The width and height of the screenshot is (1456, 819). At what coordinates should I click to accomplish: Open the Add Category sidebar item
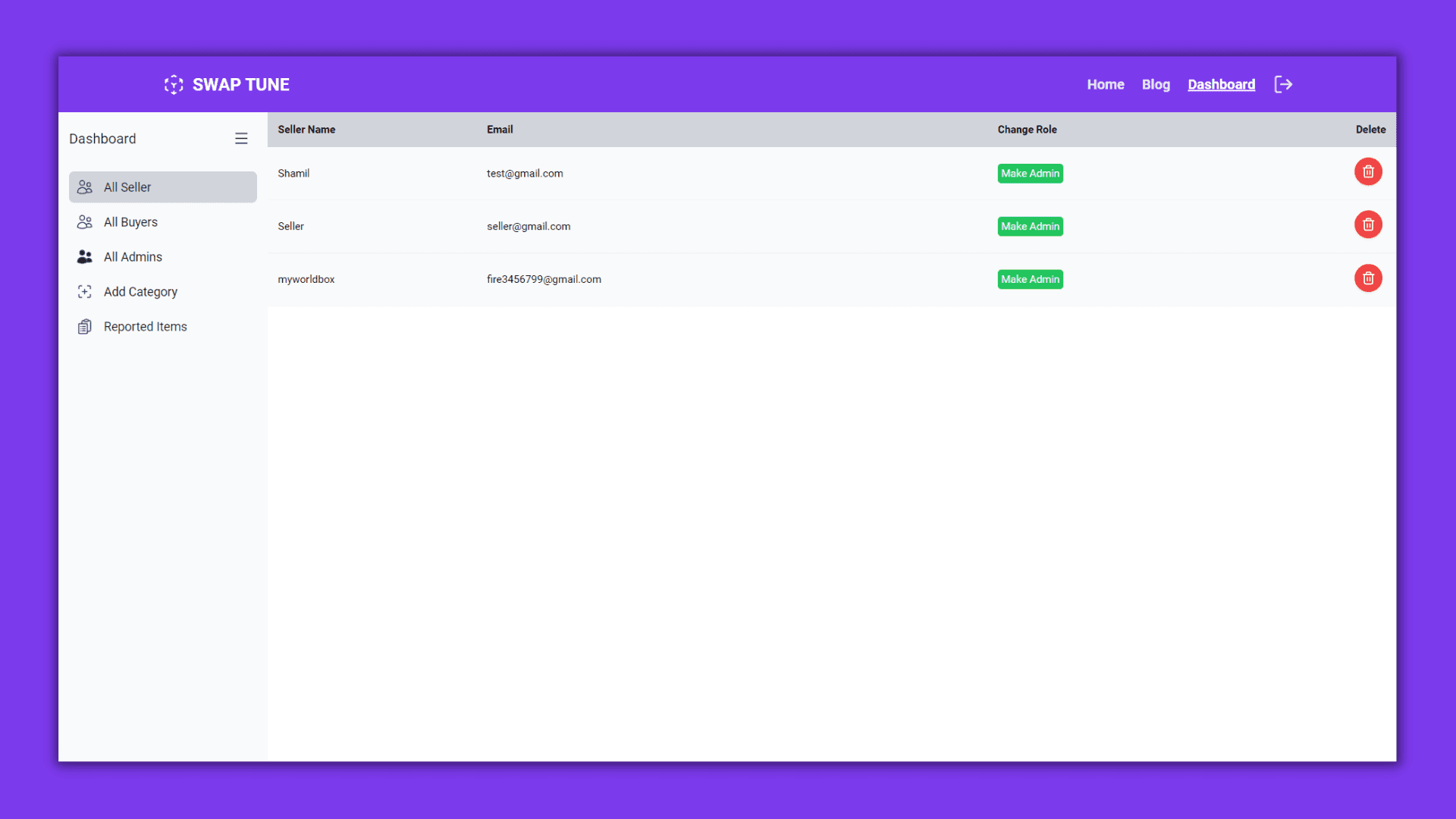click(x=163, y=292)
